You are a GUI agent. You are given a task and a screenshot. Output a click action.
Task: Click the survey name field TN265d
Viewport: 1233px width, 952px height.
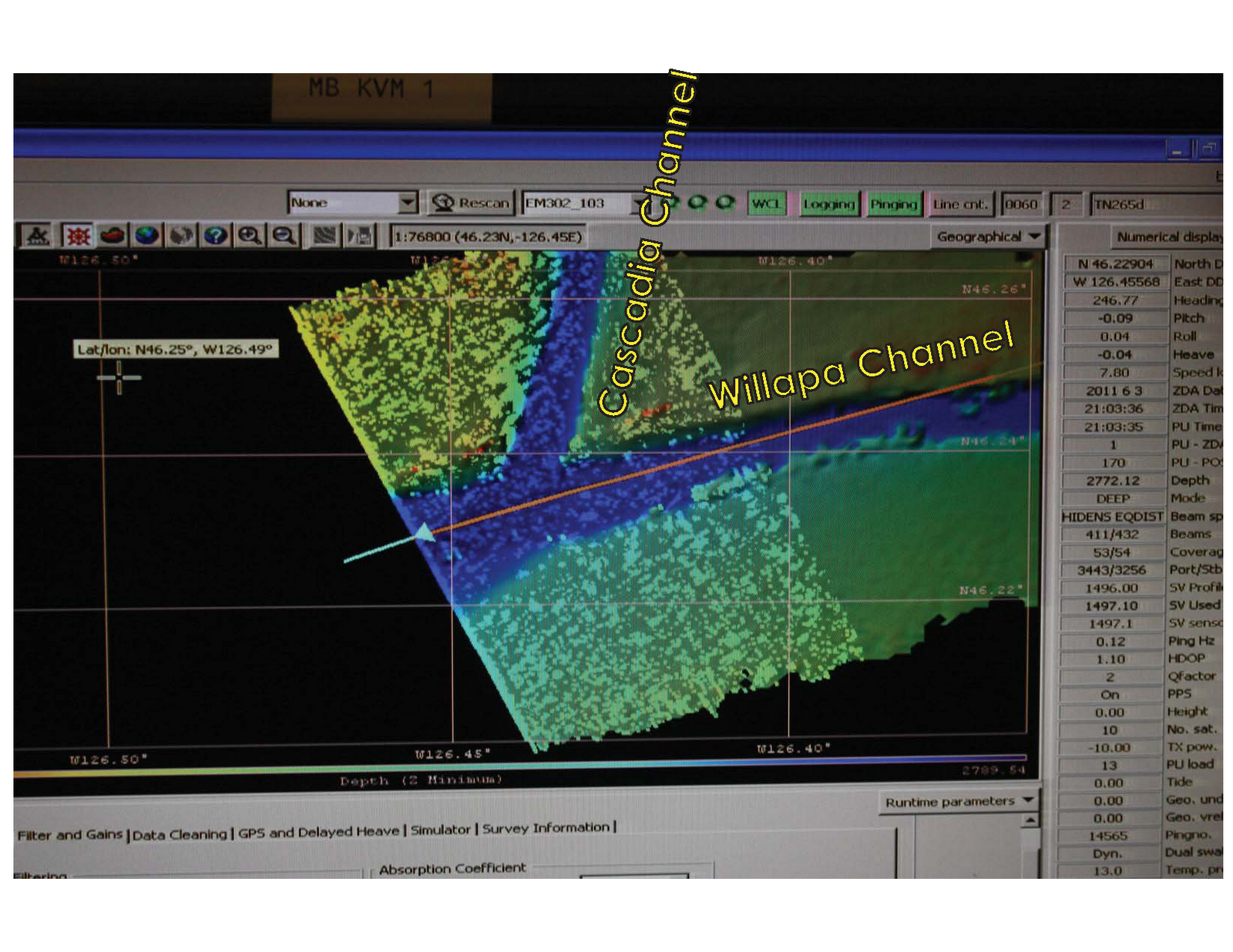[x=1156, y=204]
